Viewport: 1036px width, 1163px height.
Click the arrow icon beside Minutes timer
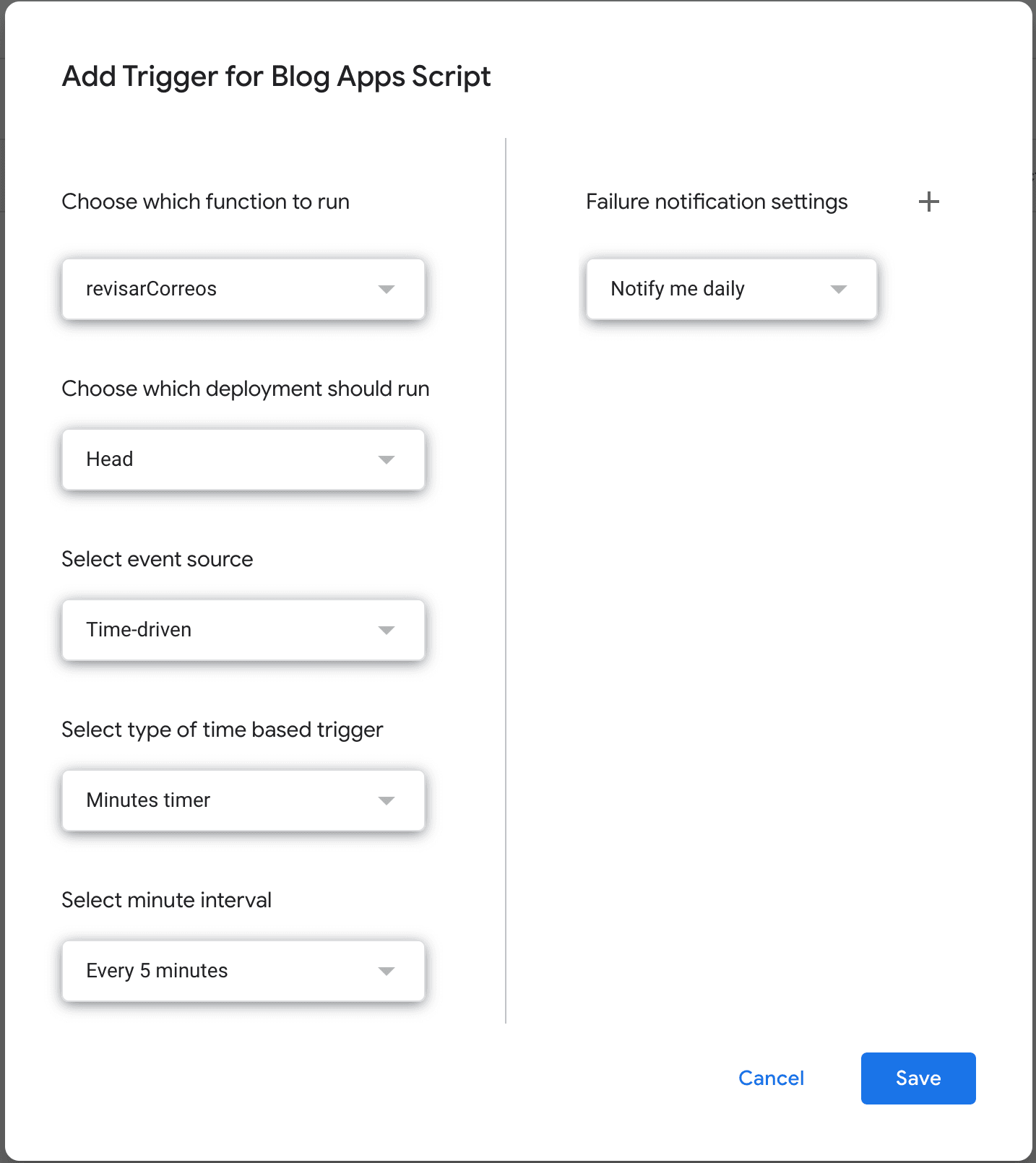point(387,800)
